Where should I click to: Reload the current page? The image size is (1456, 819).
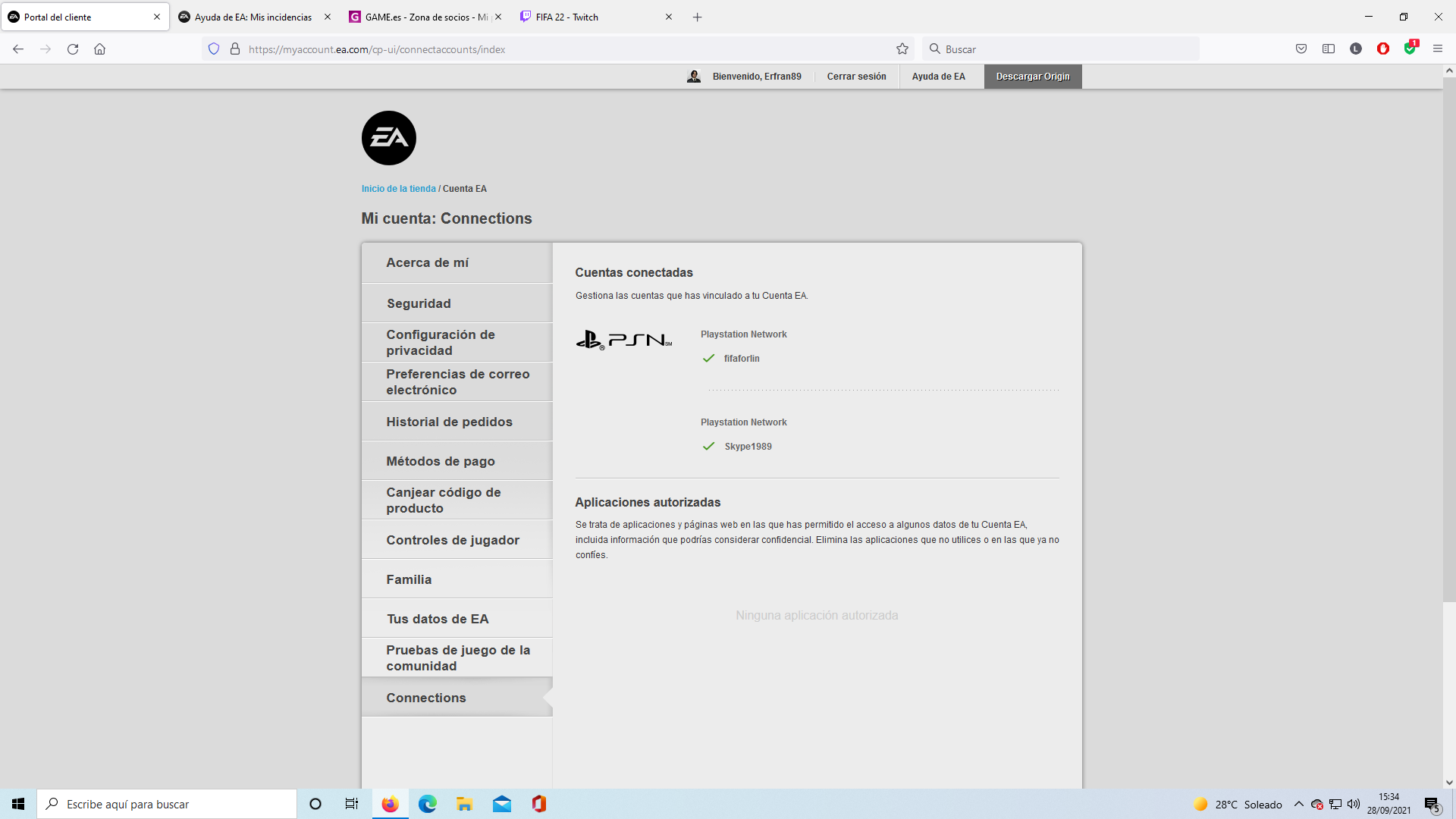pyautogui.click(x=73, y=49)
